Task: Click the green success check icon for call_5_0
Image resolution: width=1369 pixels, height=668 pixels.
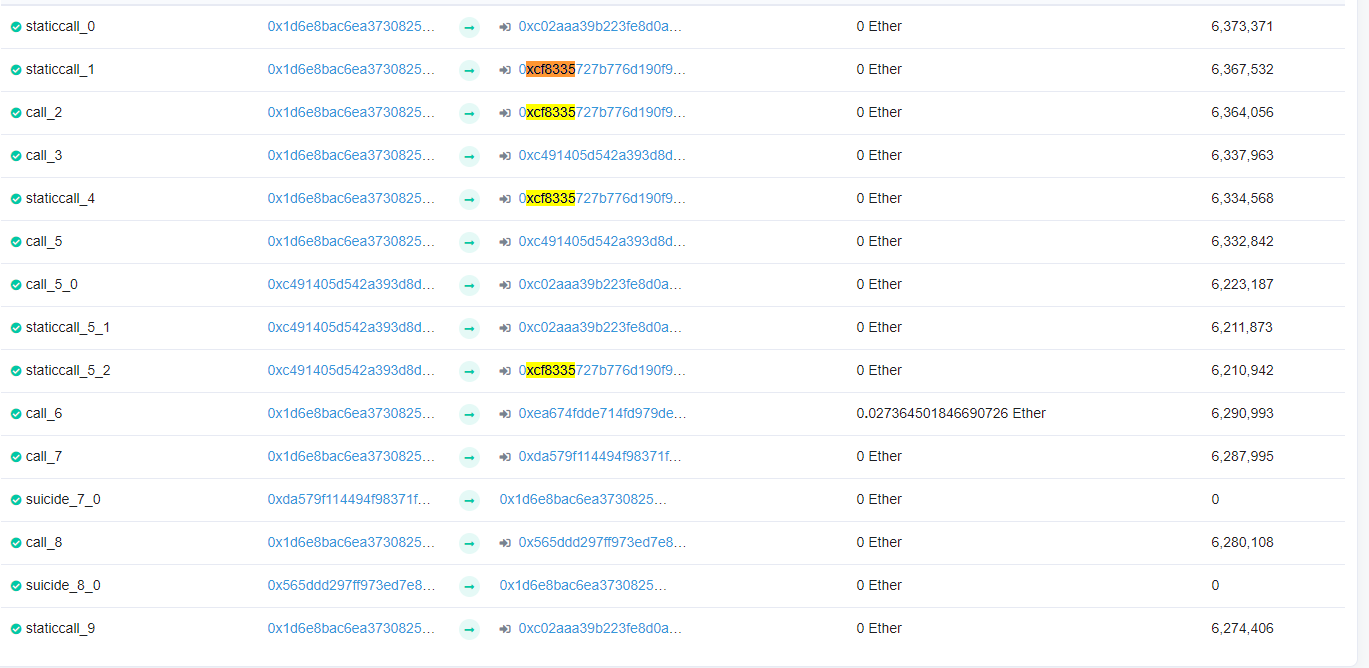Action: click(x=16, y=285)
